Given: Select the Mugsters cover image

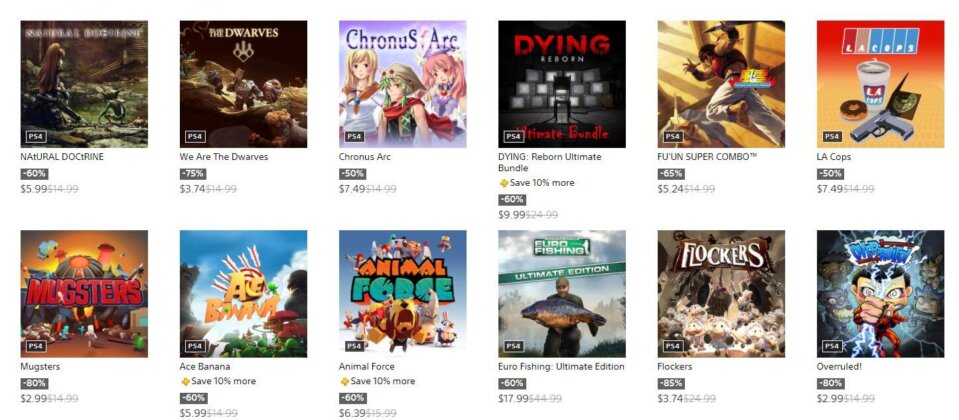Looking at the screenshot, I should [84, 294].
